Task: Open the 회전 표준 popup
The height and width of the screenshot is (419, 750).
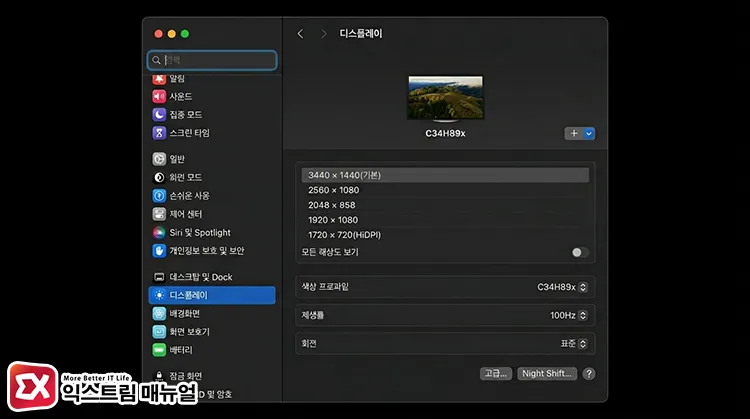Action: point(574,343)
